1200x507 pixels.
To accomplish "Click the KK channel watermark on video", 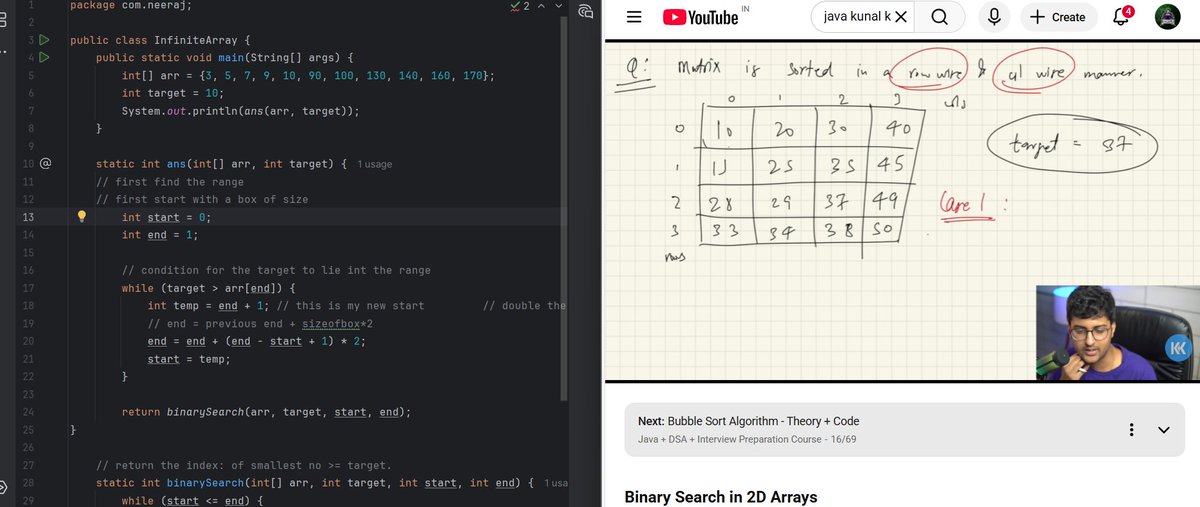I will click(x=1178, y=348).
